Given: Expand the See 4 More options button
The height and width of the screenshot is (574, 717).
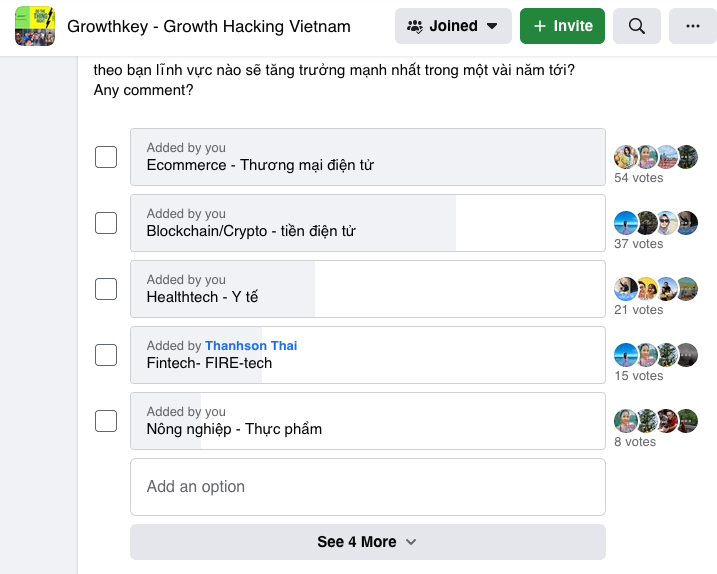Looking at the screenshot, I should click(x=368, y=542).
